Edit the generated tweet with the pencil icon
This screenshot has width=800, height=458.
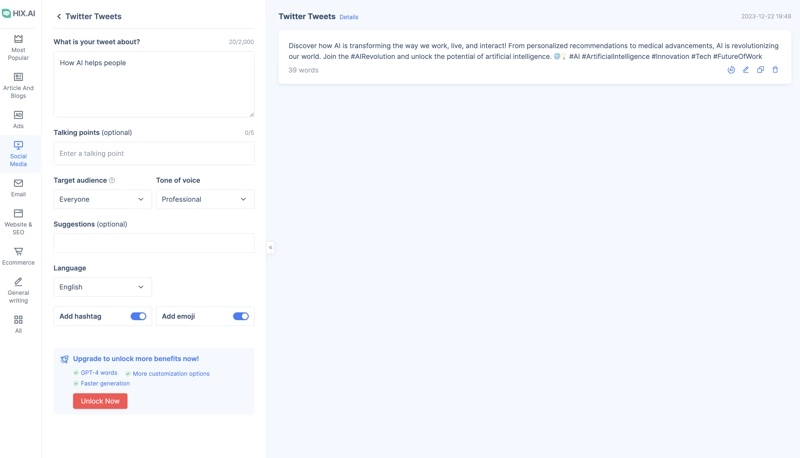point(746,70)
